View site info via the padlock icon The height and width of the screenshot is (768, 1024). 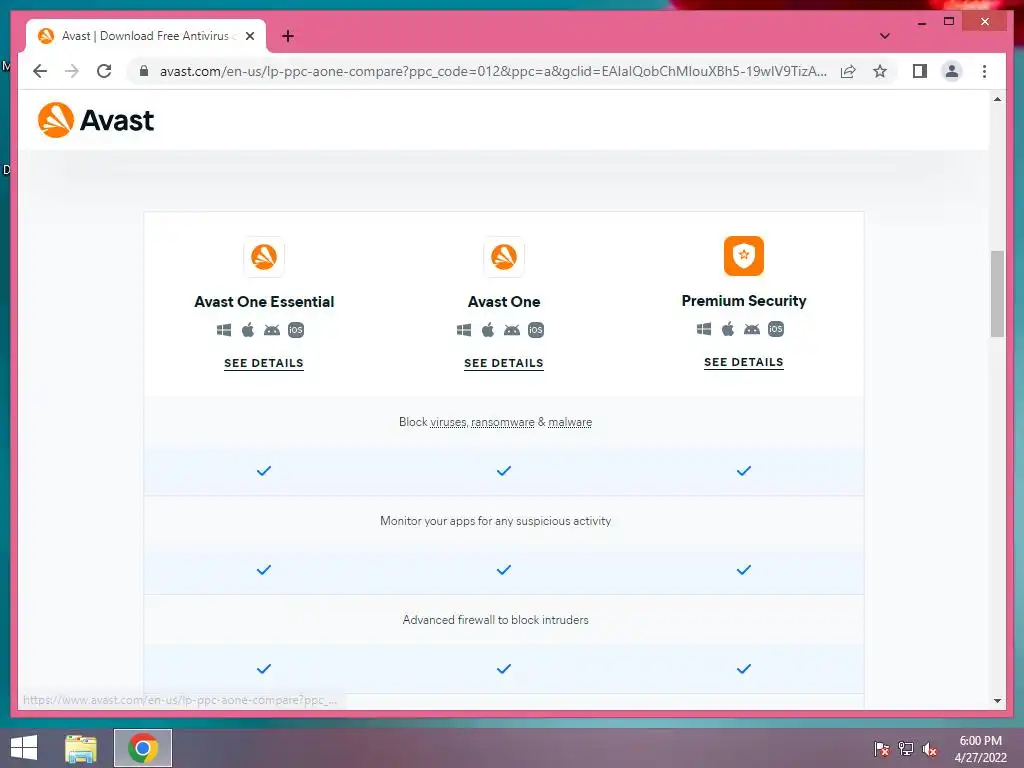[144, 71]
